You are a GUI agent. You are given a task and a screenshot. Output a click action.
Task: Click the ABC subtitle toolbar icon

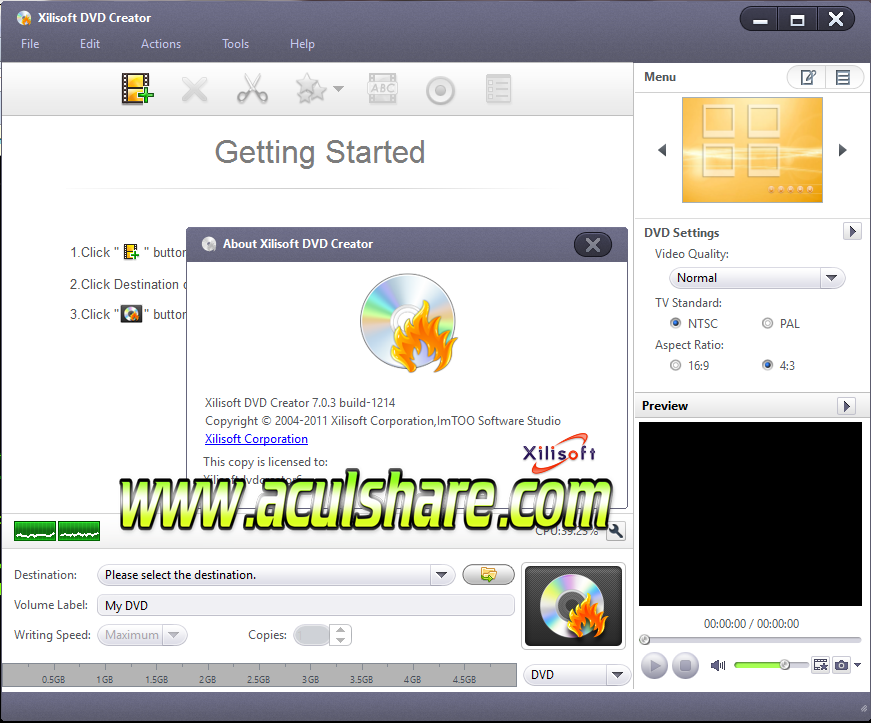[x=383, y=89]
